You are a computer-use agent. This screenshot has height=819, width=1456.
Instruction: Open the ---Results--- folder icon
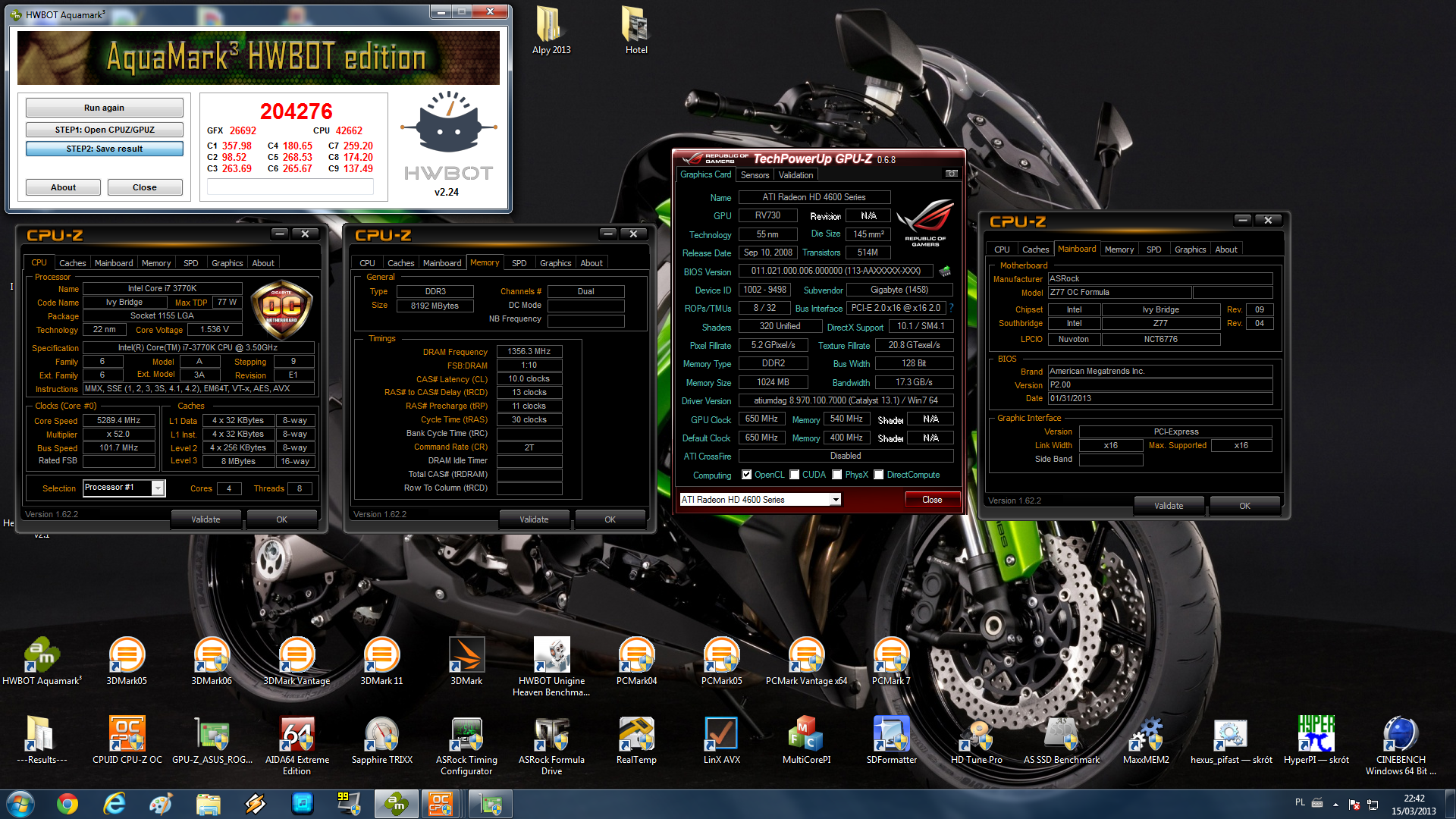[42, 739]
